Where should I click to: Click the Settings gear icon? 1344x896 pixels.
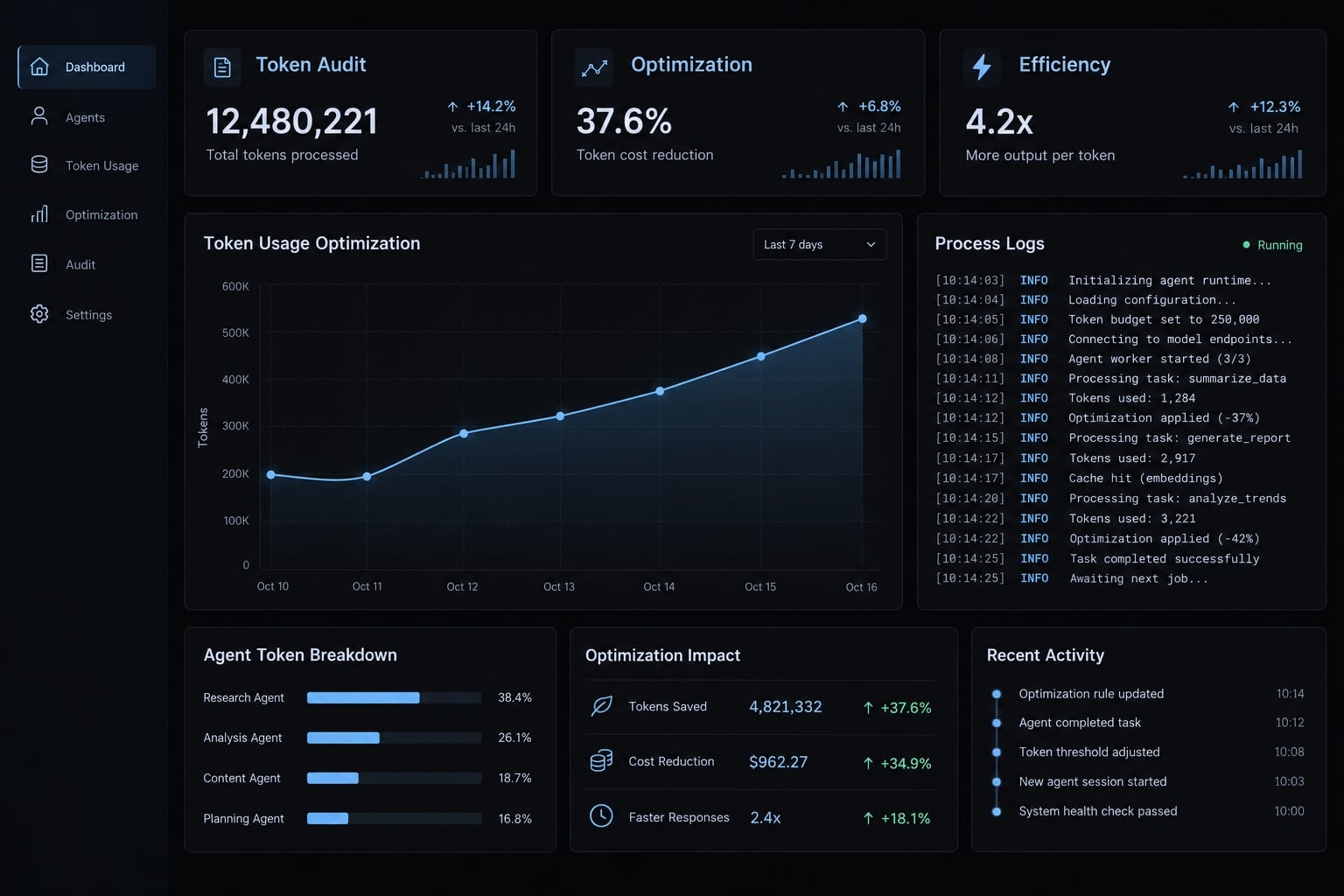39,314
